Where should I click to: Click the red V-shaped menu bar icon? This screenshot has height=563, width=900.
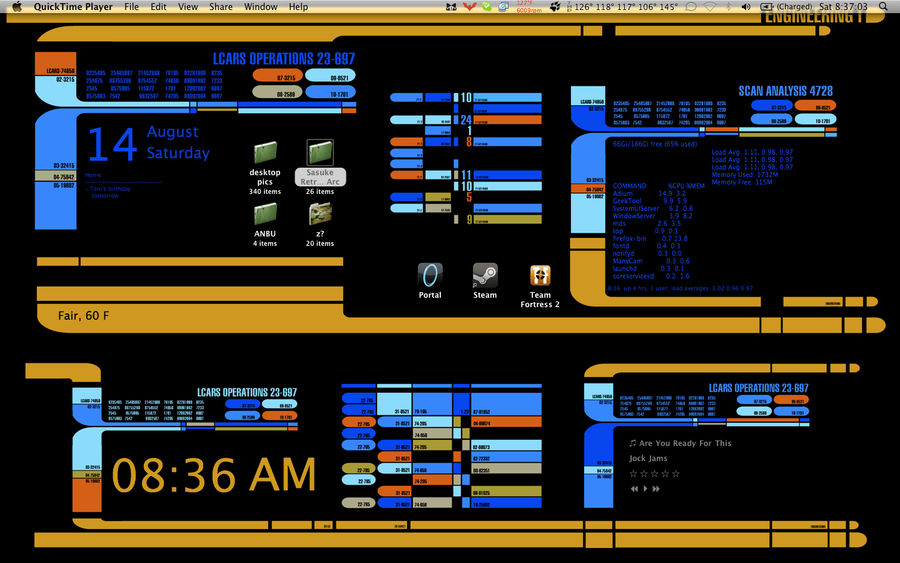click(x=470, y=7)
